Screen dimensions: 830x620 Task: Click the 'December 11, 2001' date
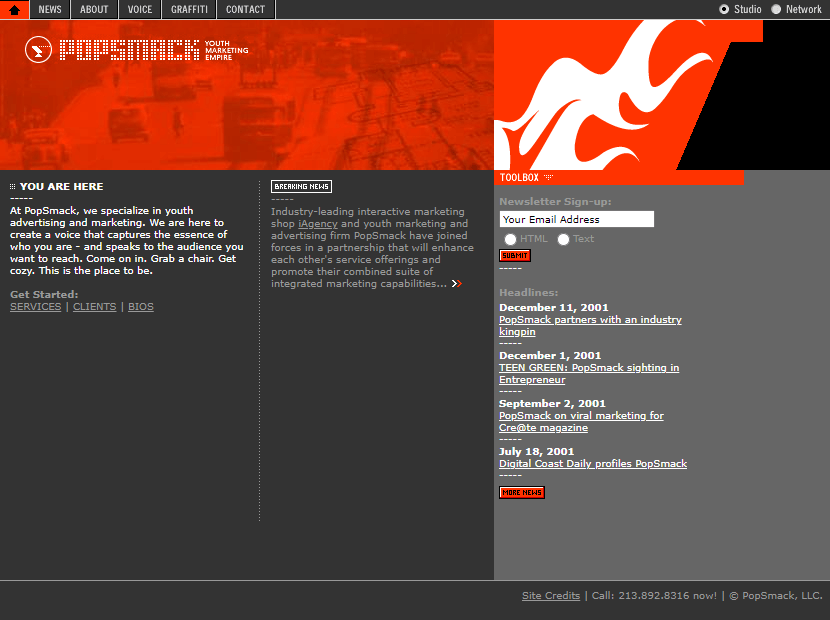554,308
